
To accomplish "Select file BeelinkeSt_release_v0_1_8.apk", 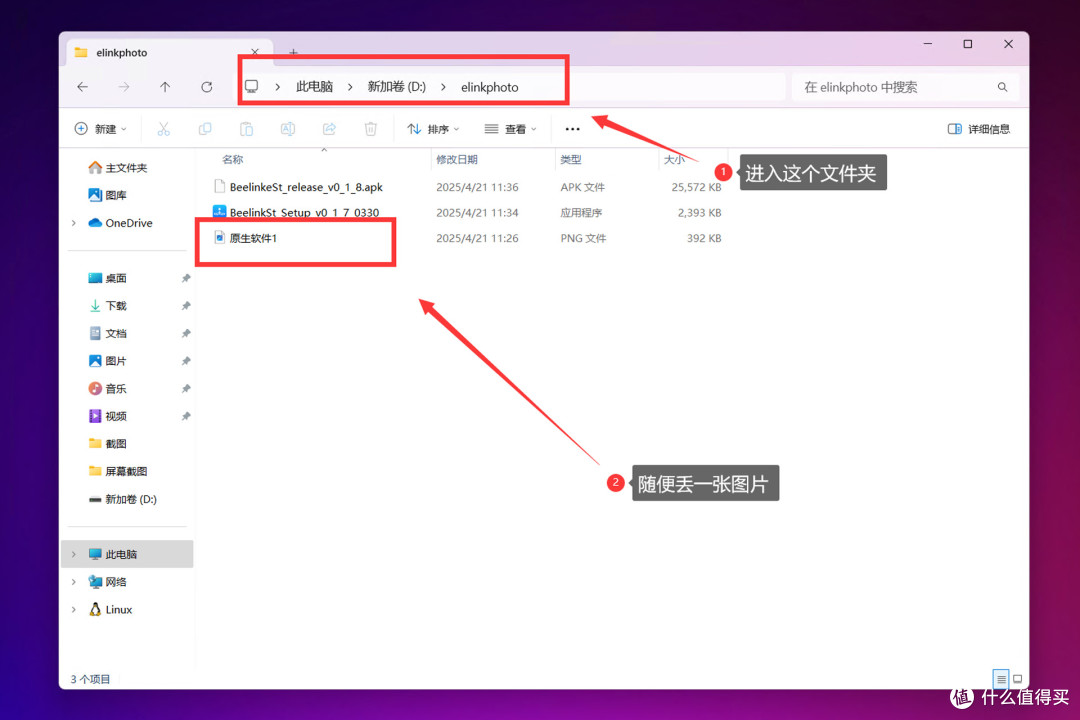I will tap(306, 187).
